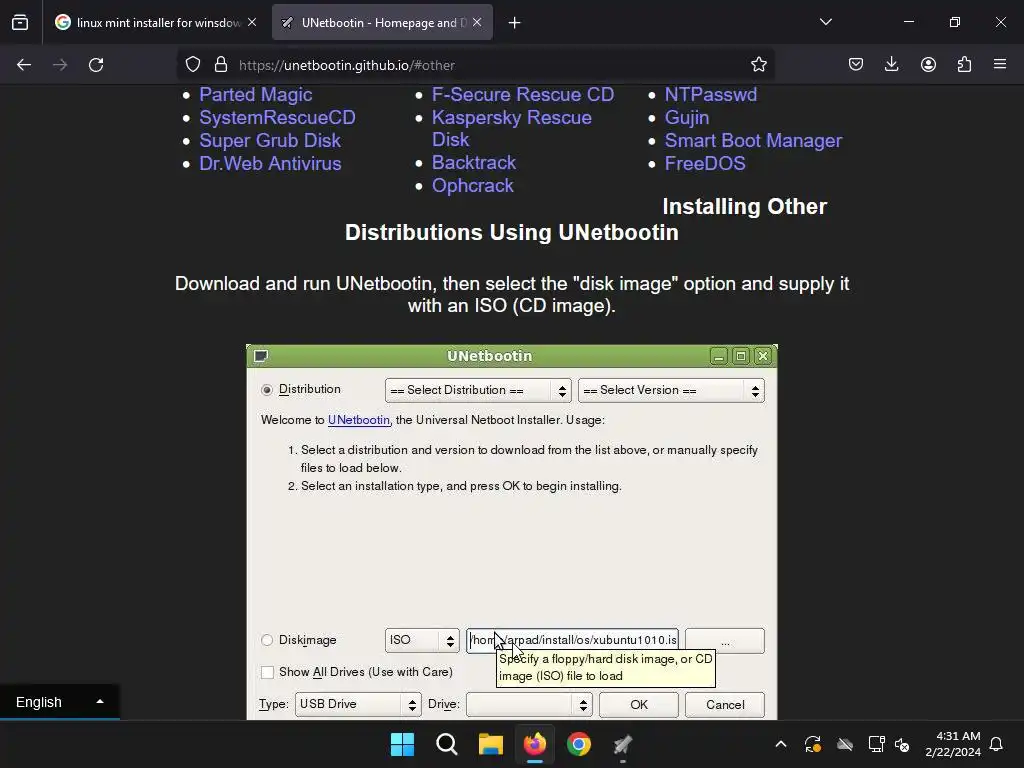Click Cancel in UNetbootin dialog
Image resolution: width=1024 pixels, height=768 pixels.
[725, 705]
